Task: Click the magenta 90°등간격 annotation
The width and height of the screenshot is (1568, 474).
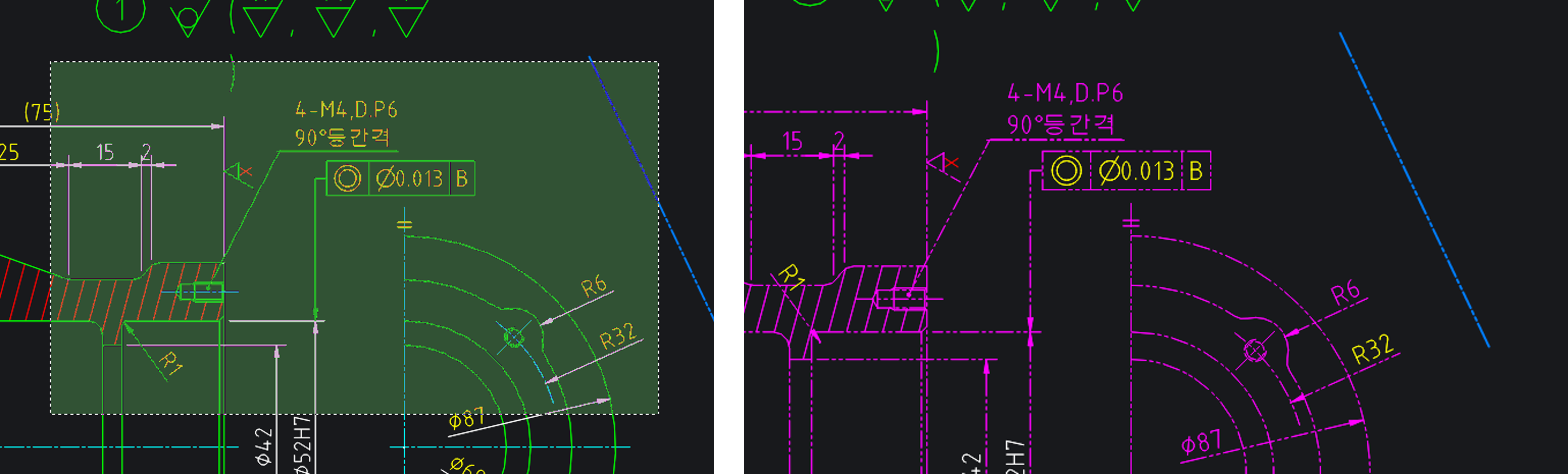Action: pos(1060,124)
